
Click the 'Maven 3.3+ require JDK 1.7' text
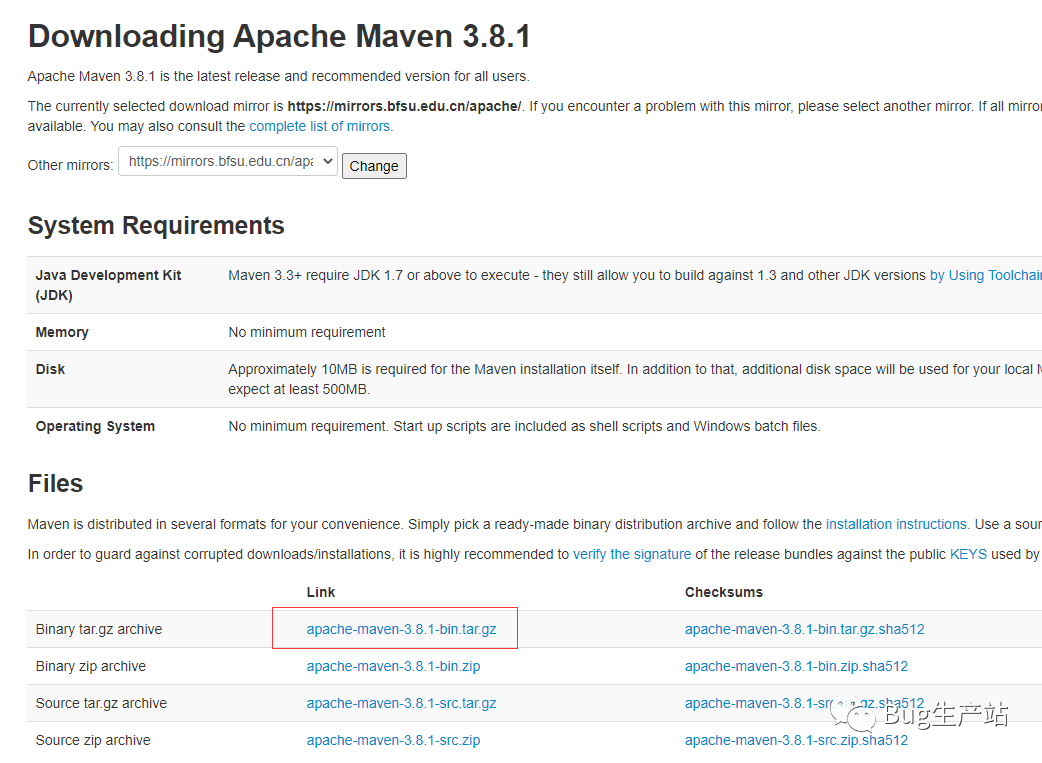tap(316, 275)
